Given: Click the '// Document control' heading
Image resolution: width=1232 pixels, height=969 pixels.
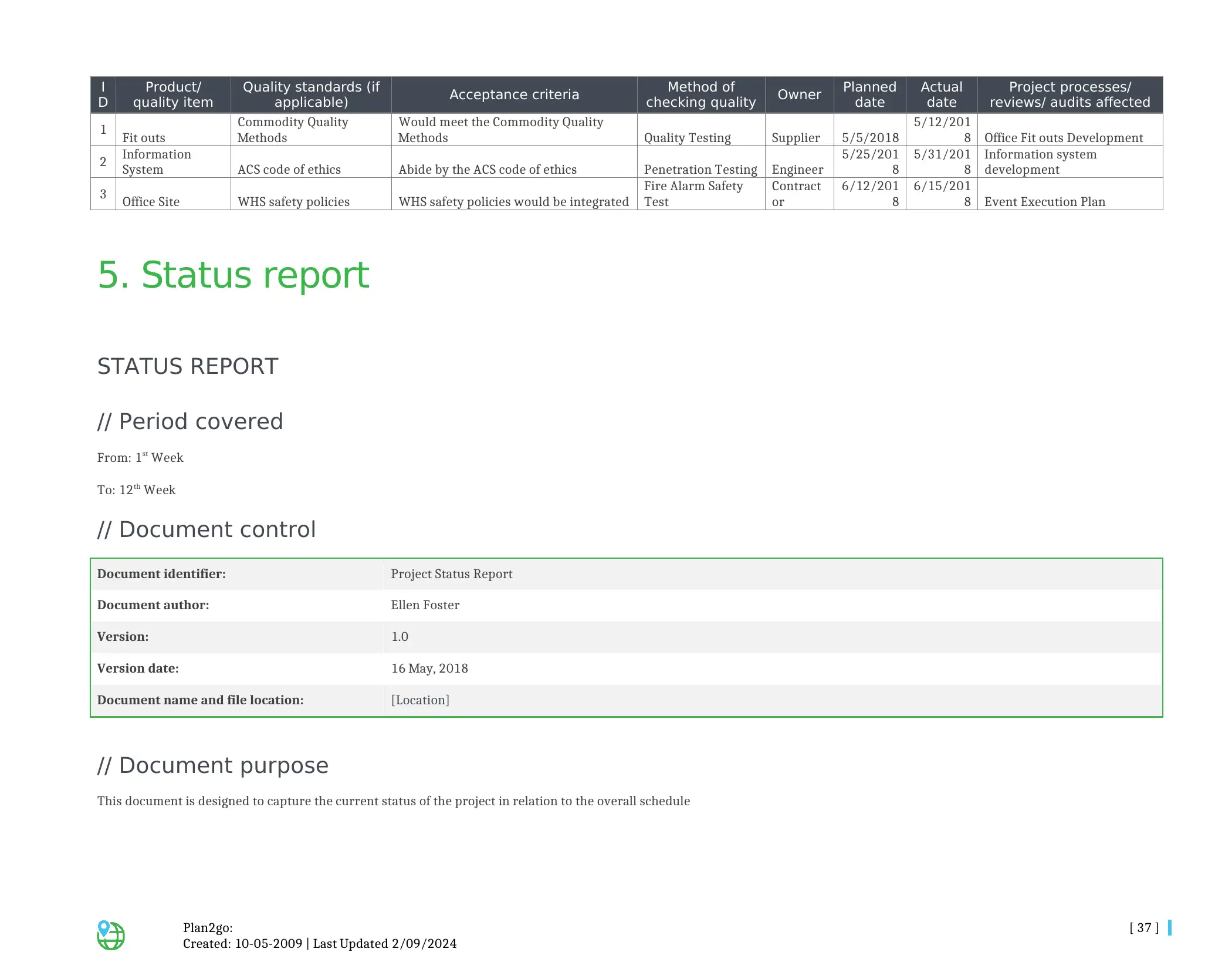Looking at the screenshot, I should pos(207,529).
